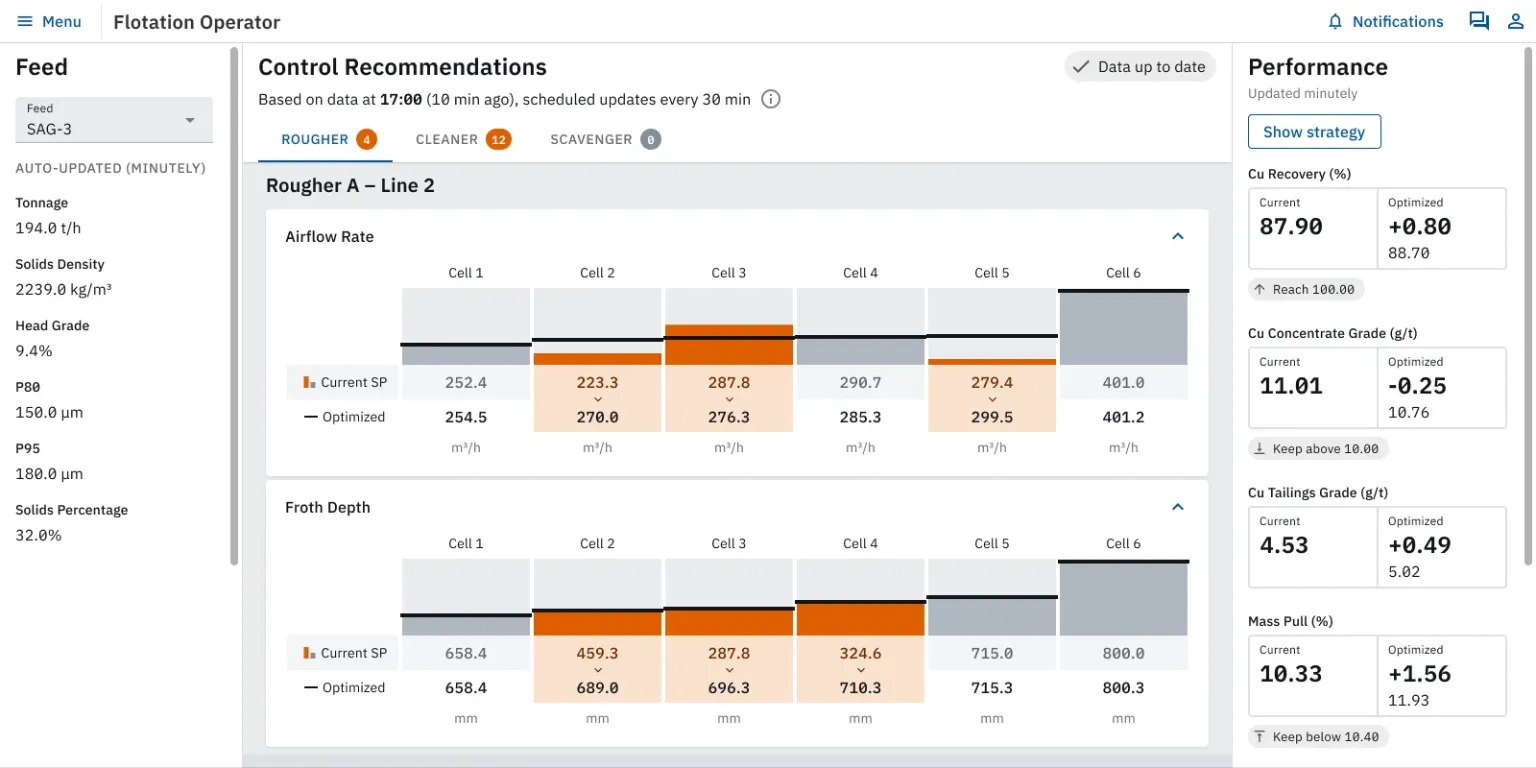
Task: Collapse the Airflow Rate section
Action: point(1177,237)
